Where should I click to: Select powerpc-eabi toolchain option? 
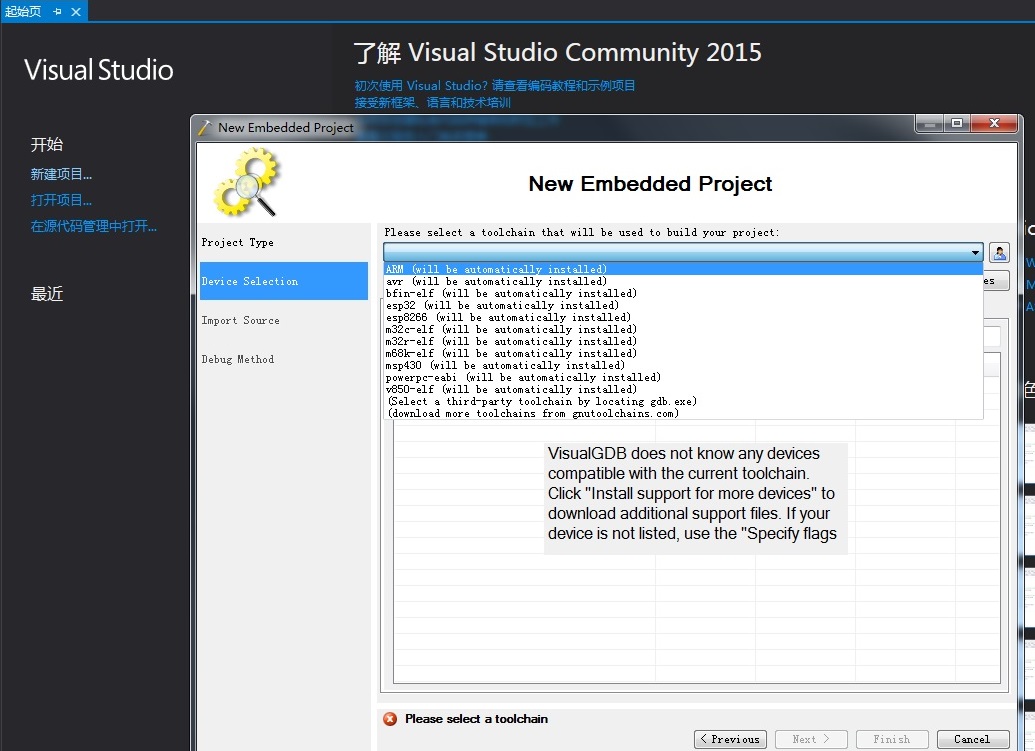point(683,377)
